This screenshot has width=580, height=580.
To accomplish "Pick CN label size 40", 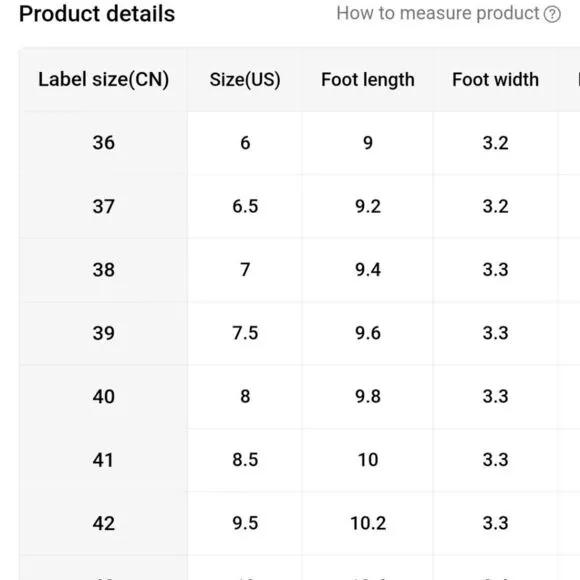I will click(x=104, y=397).
